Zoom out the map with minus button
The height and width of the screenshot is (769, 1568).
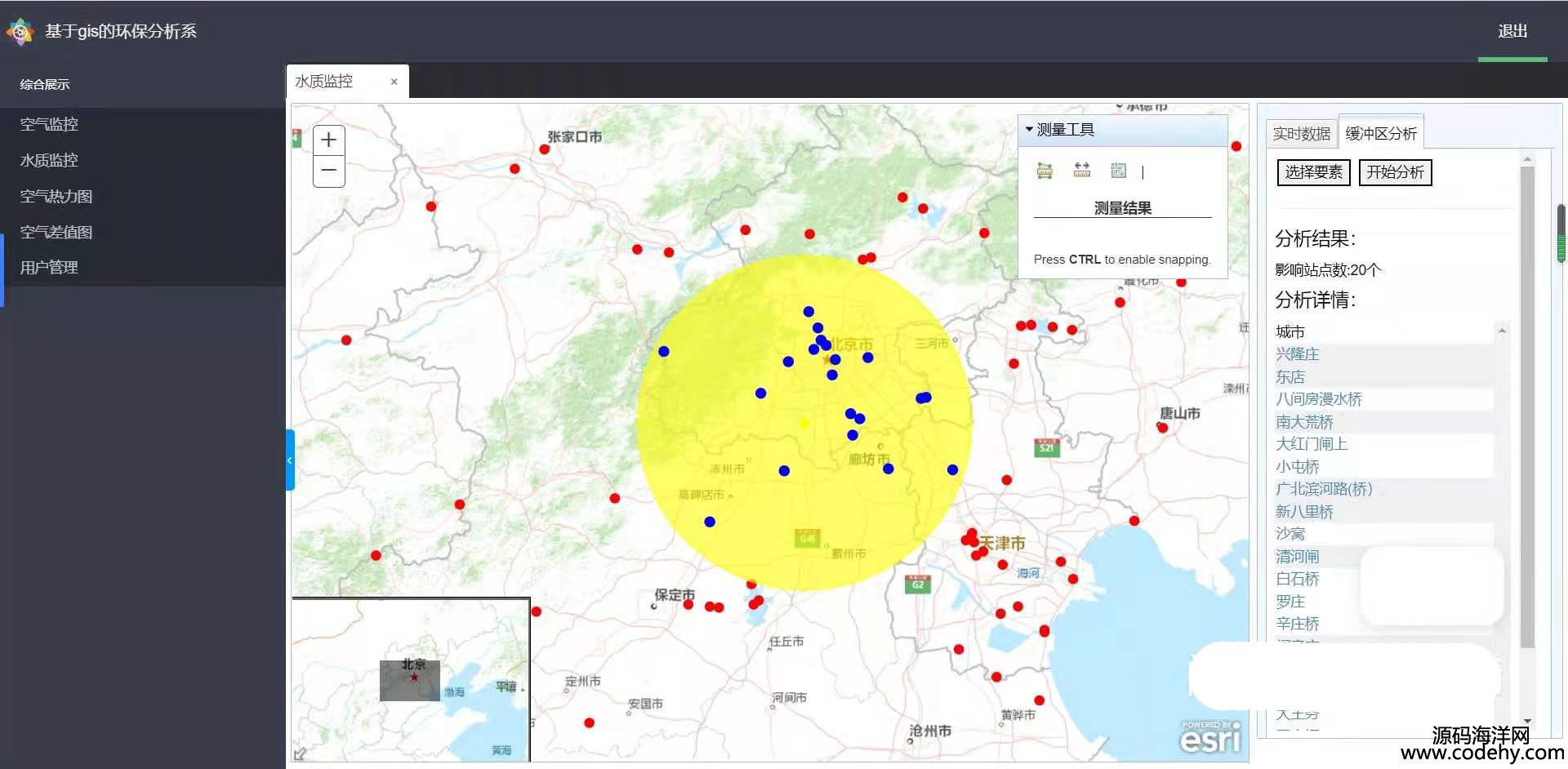point(328,171)
